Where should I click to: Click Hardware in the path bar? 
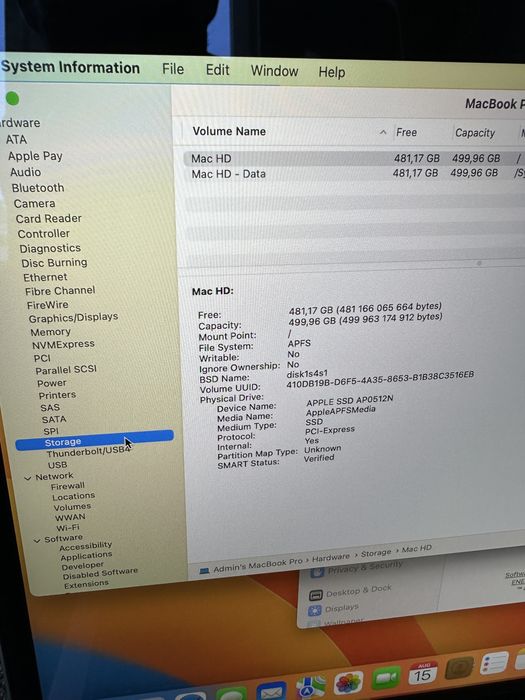tap(330, 558)
